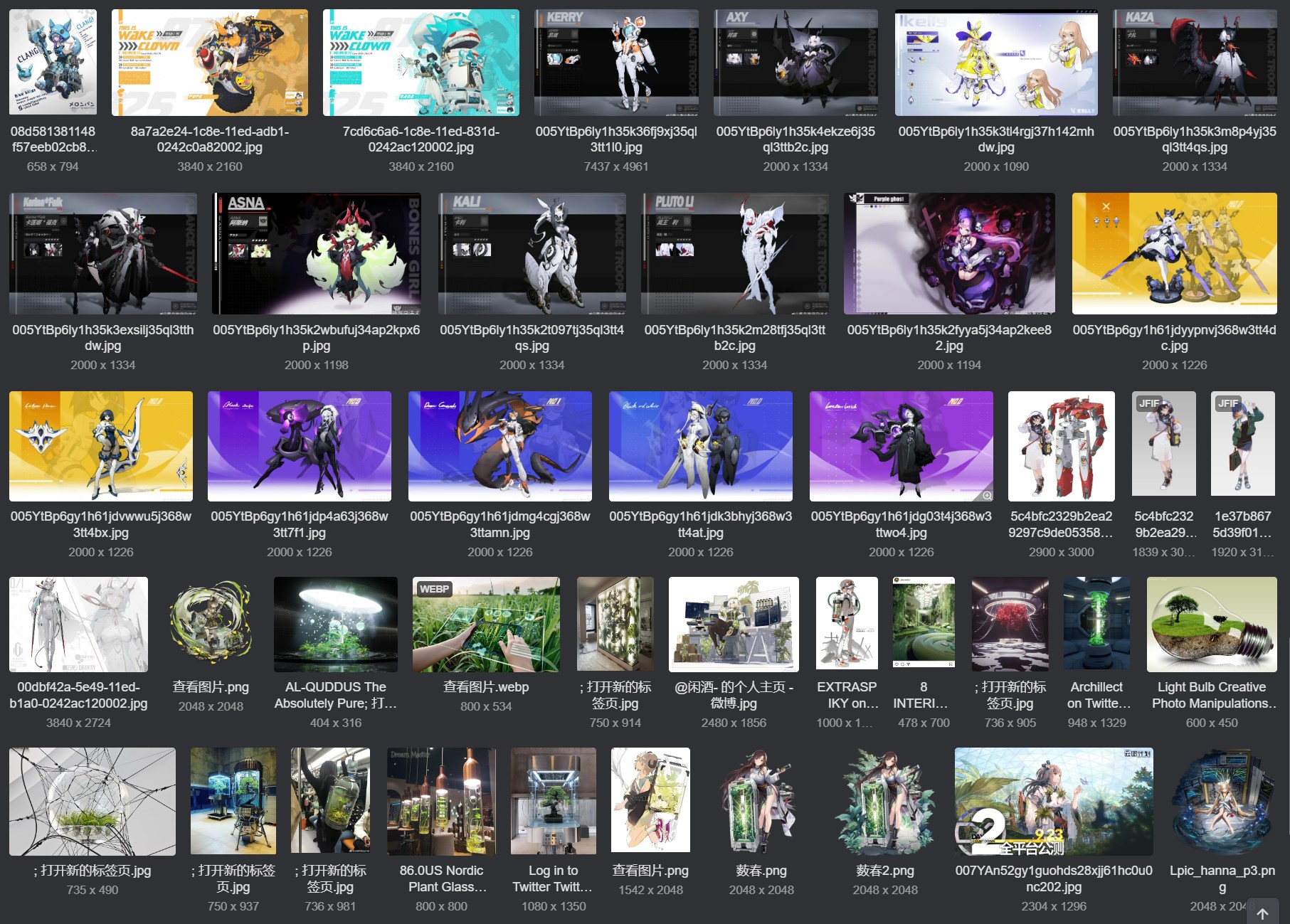Open the Purple ghost artwork thumbnail
Screen dimensions: 1290x924
pyautogui.click(x=949, y=253)
